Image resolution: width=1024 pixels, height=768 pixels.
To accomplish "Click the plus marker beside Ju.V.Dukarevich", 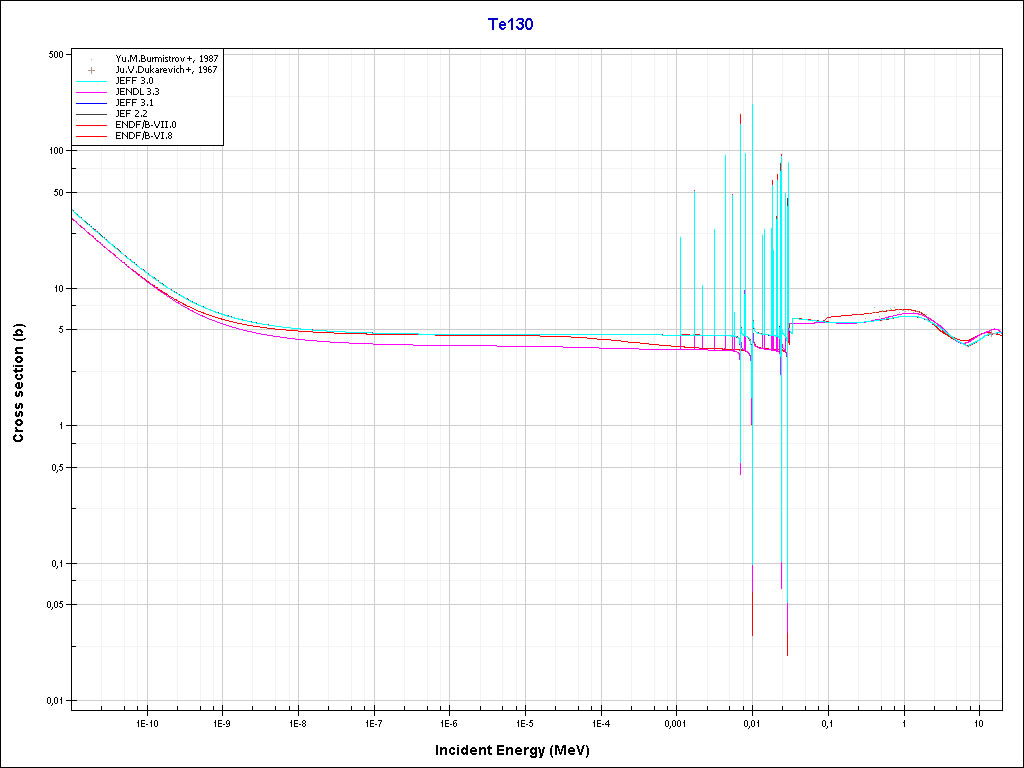I will pyautogui.click(x=91, y=70).
